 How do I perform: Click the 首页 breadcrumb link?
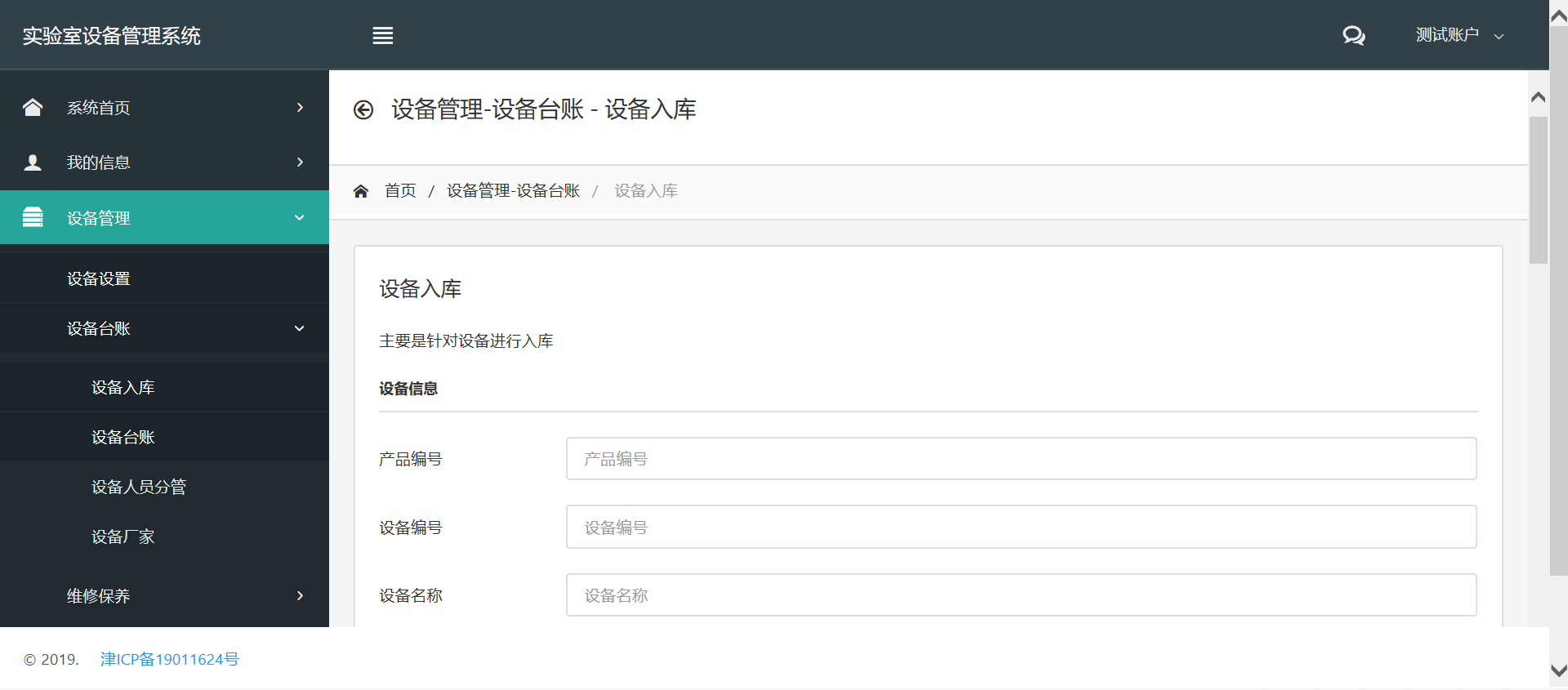point(400,191)
